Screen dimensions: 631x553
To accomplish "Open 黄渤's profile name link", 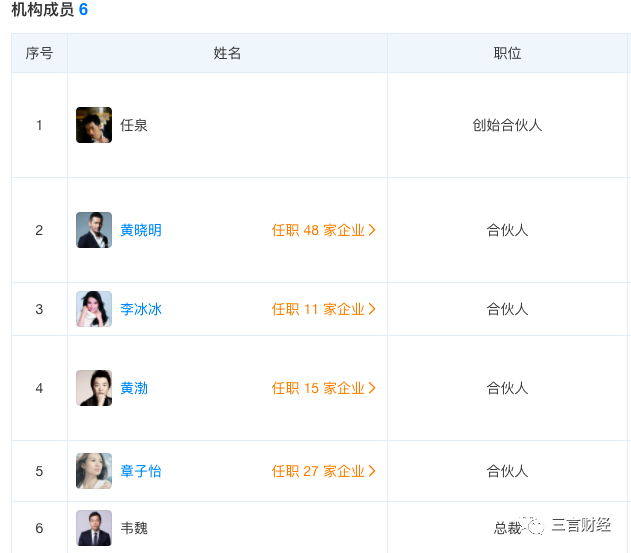I will coord(134,388).
